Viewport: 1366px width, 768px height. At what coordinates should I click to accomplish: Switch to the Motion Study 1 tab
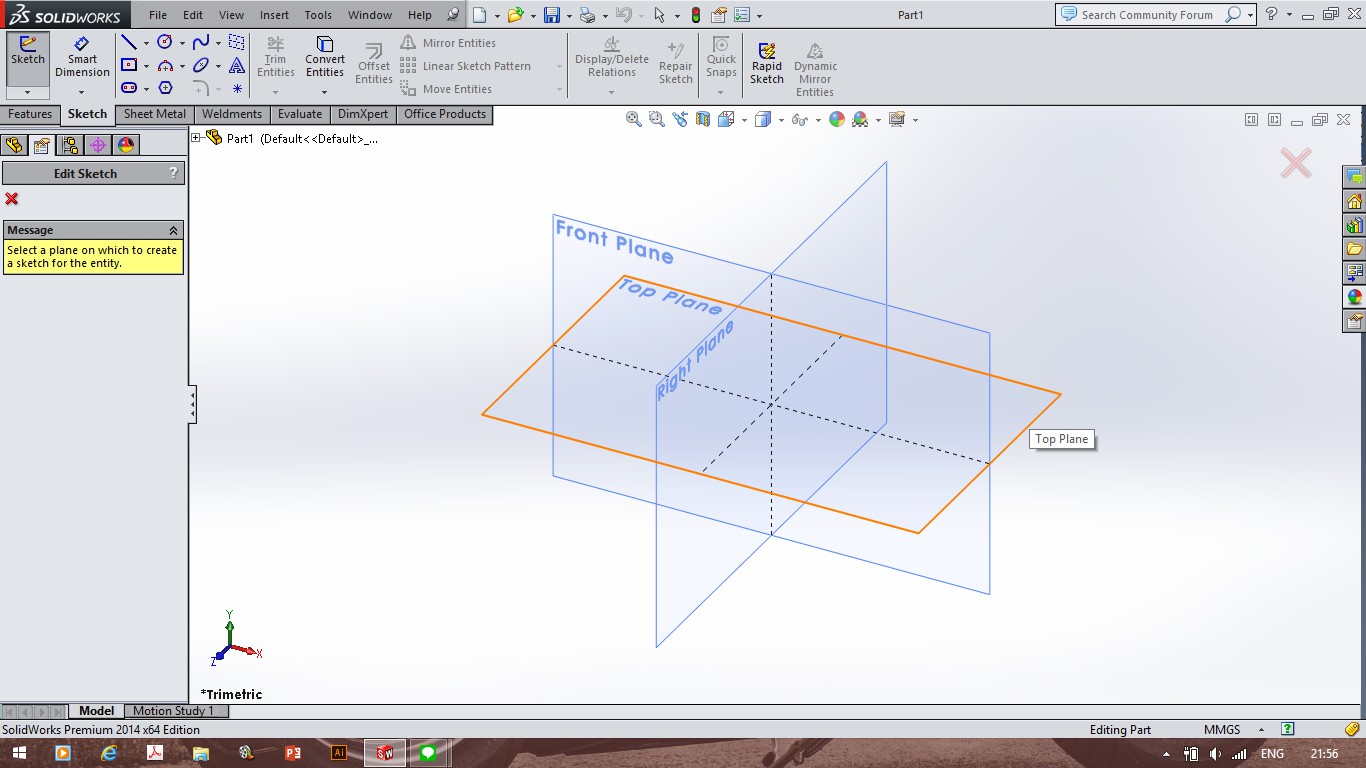pyautogui.click(x=174, y=711)
